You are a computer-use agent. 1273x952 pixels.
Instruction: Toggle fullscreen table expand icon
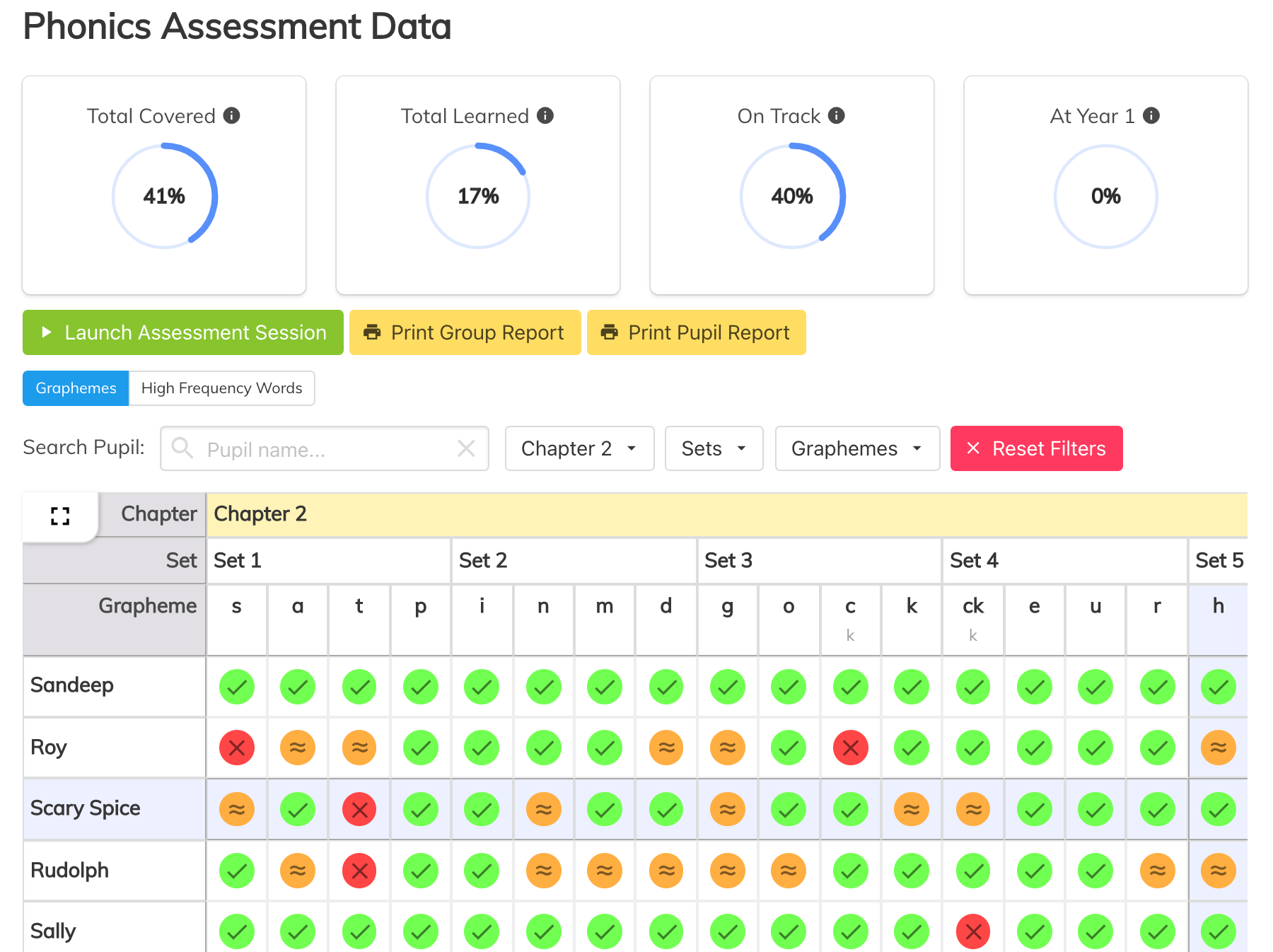point(60,516)
